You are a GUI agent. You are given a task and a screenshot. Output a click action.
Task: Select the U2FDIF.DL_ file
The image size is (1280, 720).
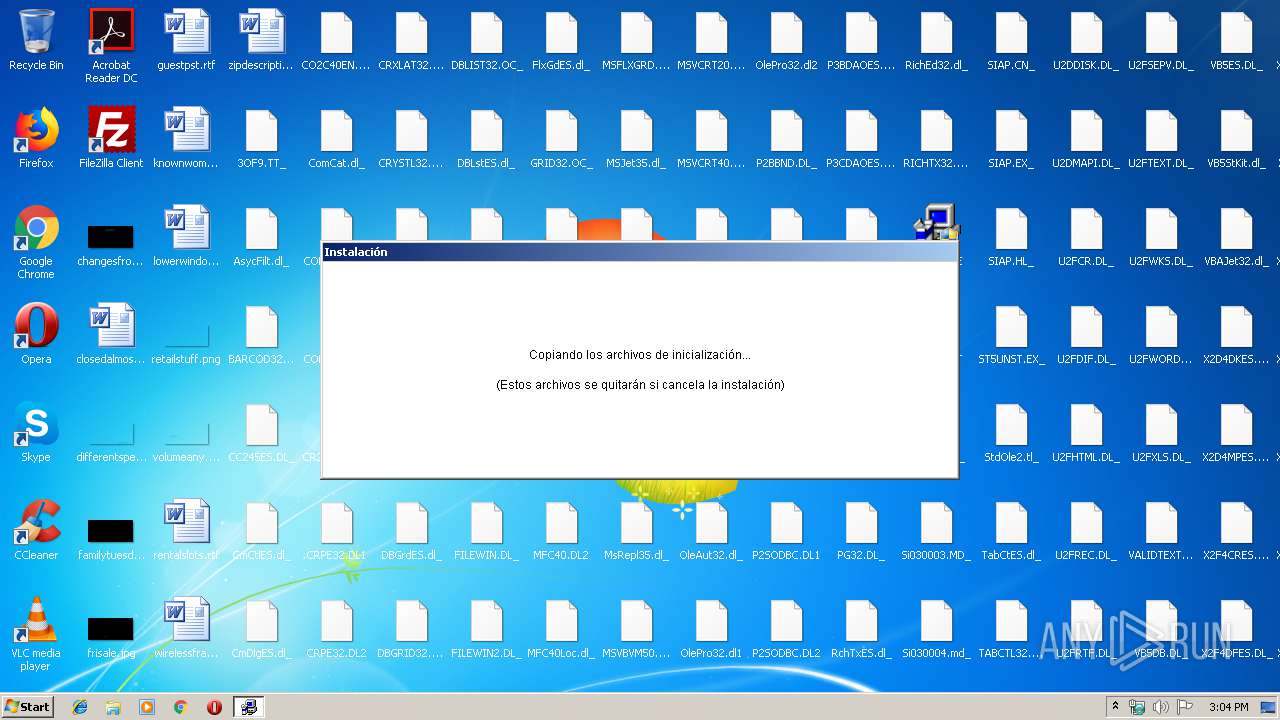pyautogui.click(x=1086, y=334)
